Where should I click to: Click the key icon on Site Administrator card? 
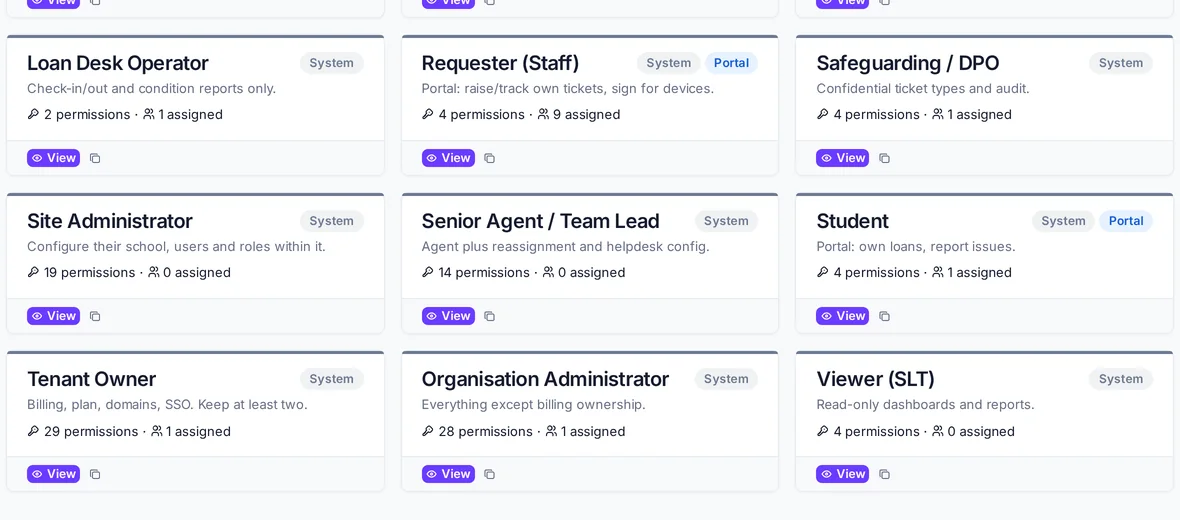click(x=33, y=272)
